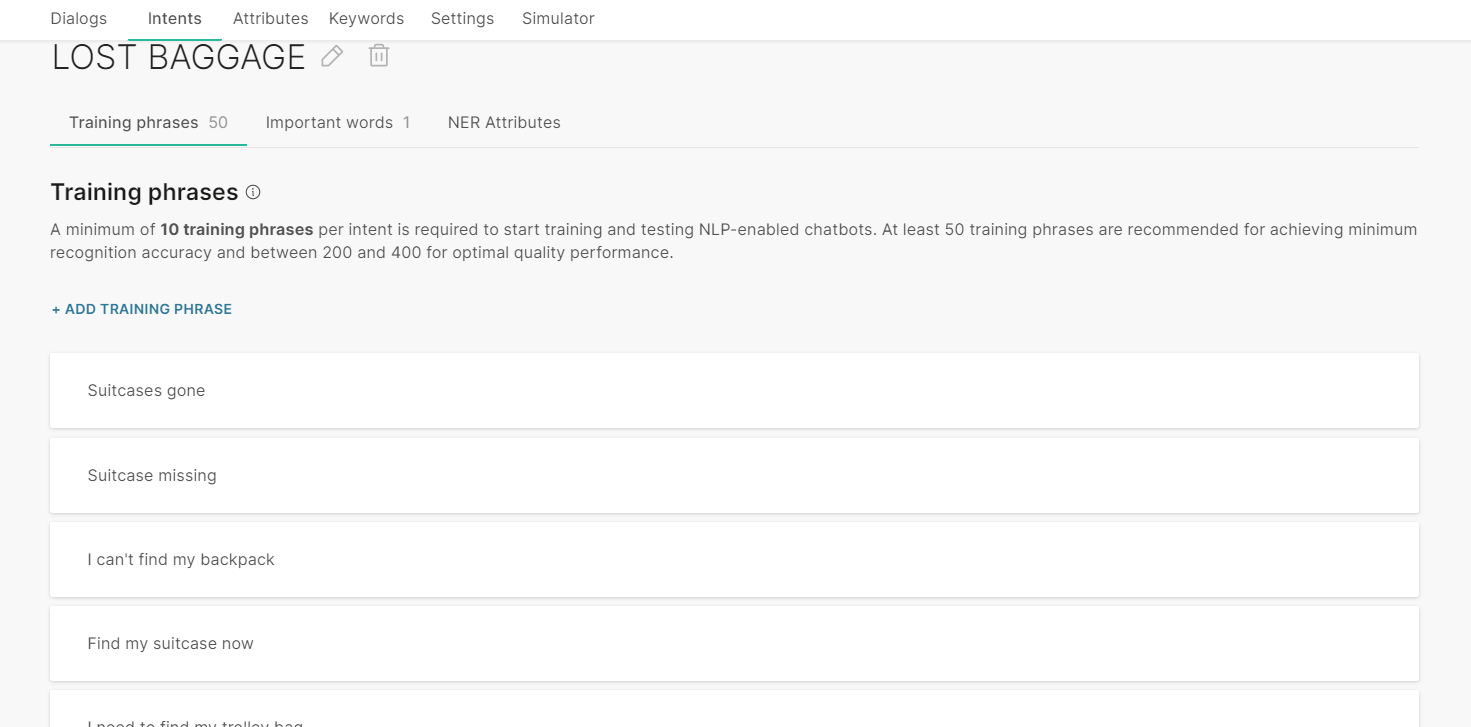Open the NER Attributes sub-tab

point(504,123)
